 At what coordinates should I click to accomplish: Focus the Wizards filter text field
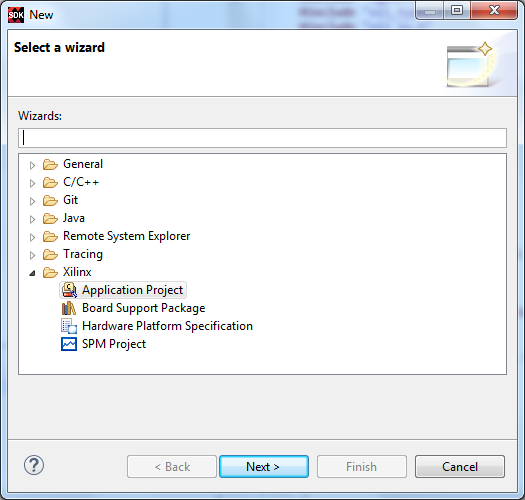click(262, 138)
